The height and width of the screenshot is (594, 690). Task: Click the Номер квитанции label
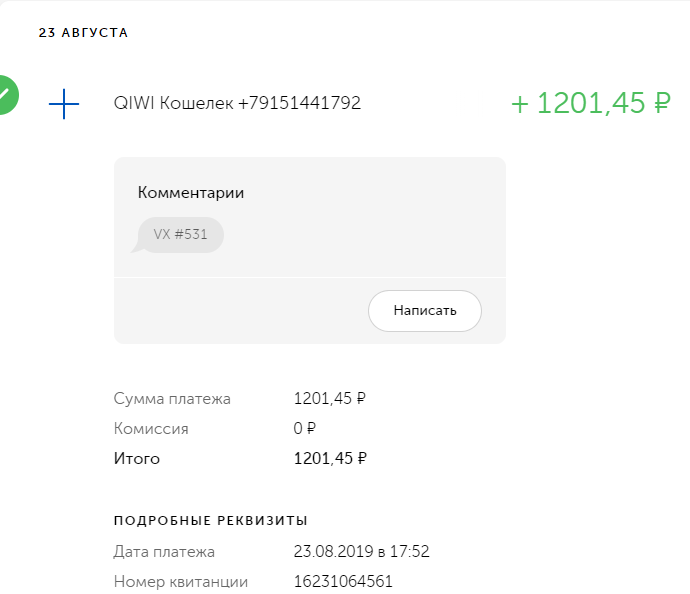[x=181, y=582]
